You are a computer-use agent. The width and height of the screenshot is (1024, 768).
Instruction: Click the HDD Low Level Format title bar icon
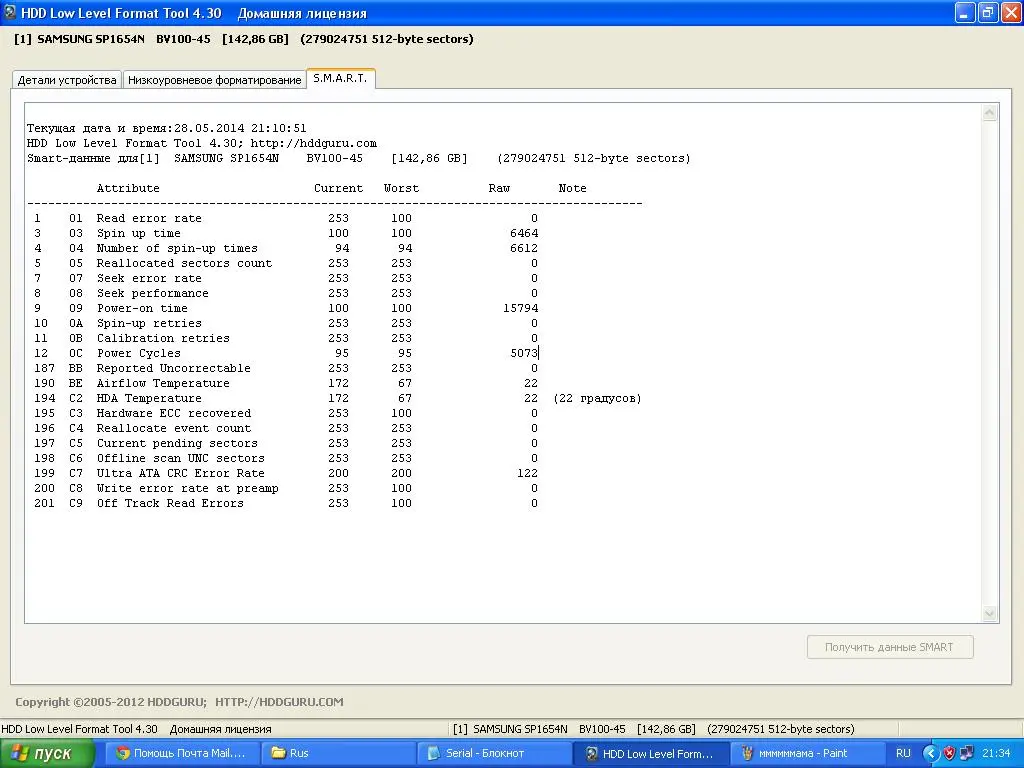point(10,12)
